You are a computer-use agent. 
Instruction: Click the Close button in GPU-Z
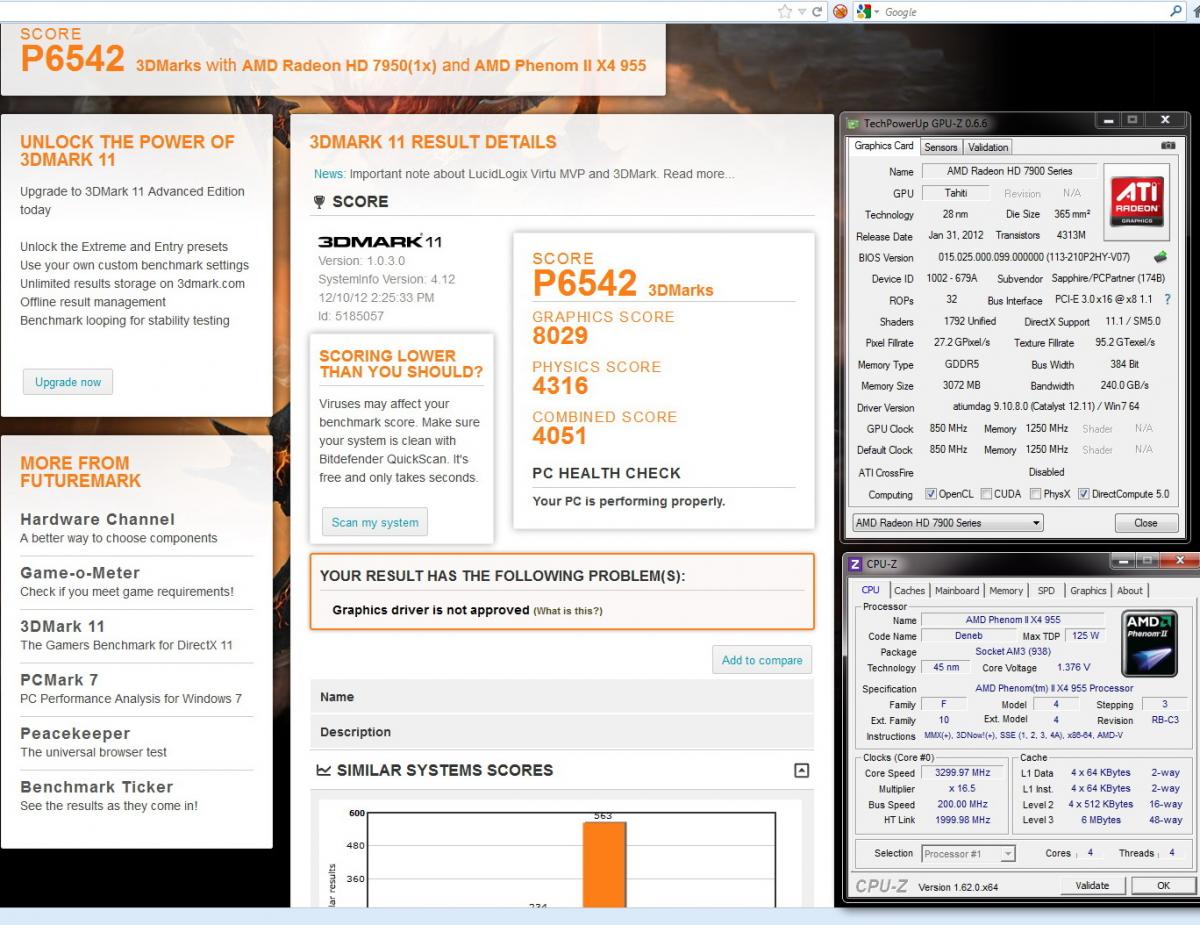pyautogui.click(x=1146, y=523)
